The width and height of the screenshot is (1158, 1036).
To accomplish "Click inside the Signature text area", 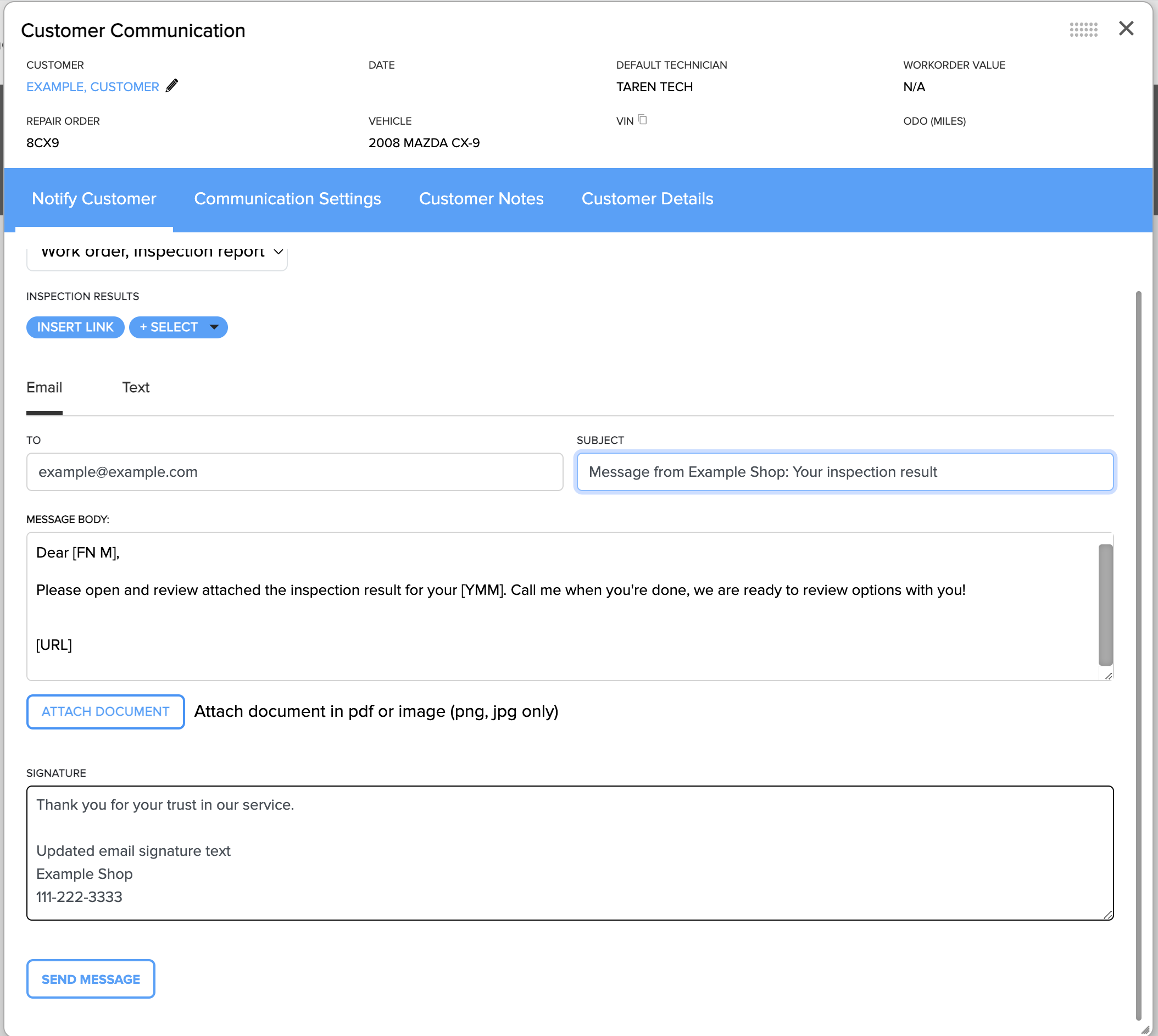I will tap(570, 853).
